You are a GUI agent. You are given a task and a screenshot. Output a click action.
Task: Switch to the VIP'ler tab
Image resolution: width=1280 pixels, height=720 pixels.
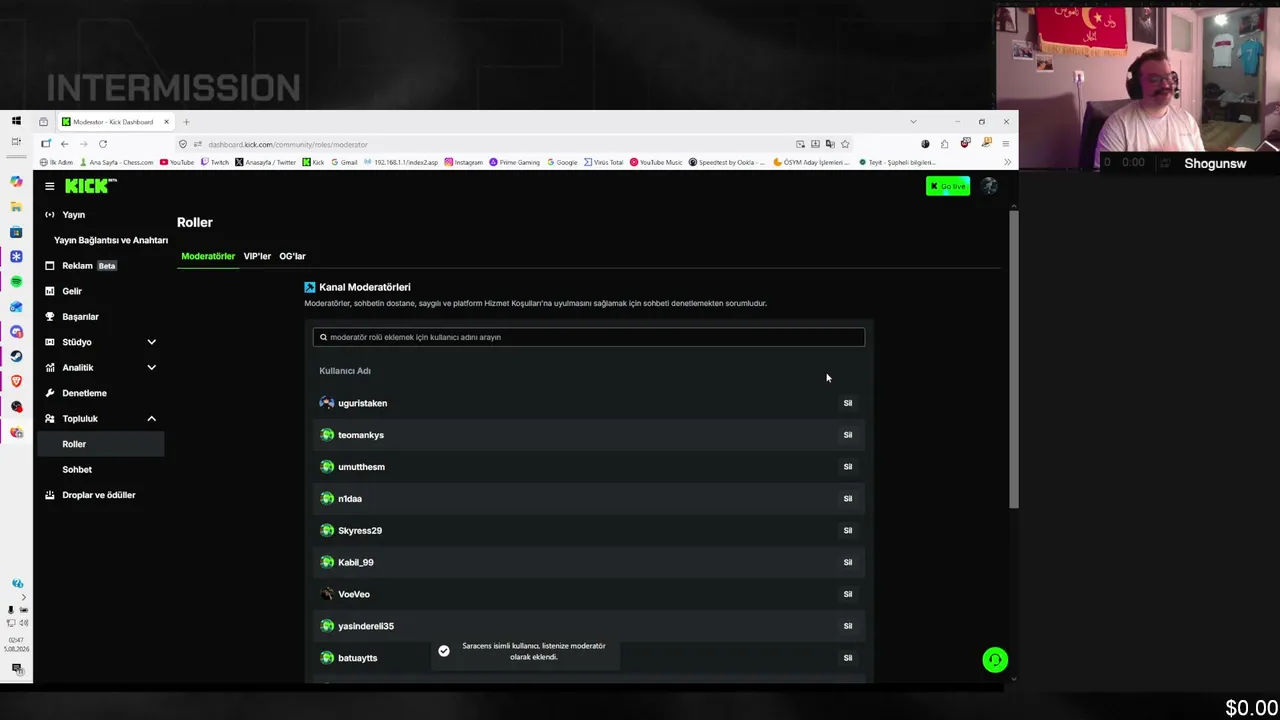pyautogui.click(x=257, y=256)
